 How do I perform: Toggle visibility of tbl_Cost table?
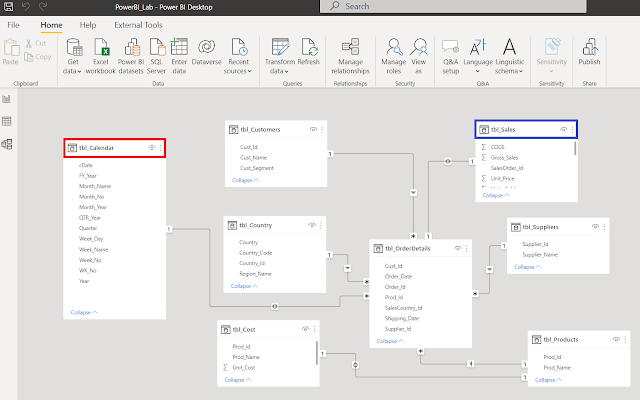coord(305,329)
